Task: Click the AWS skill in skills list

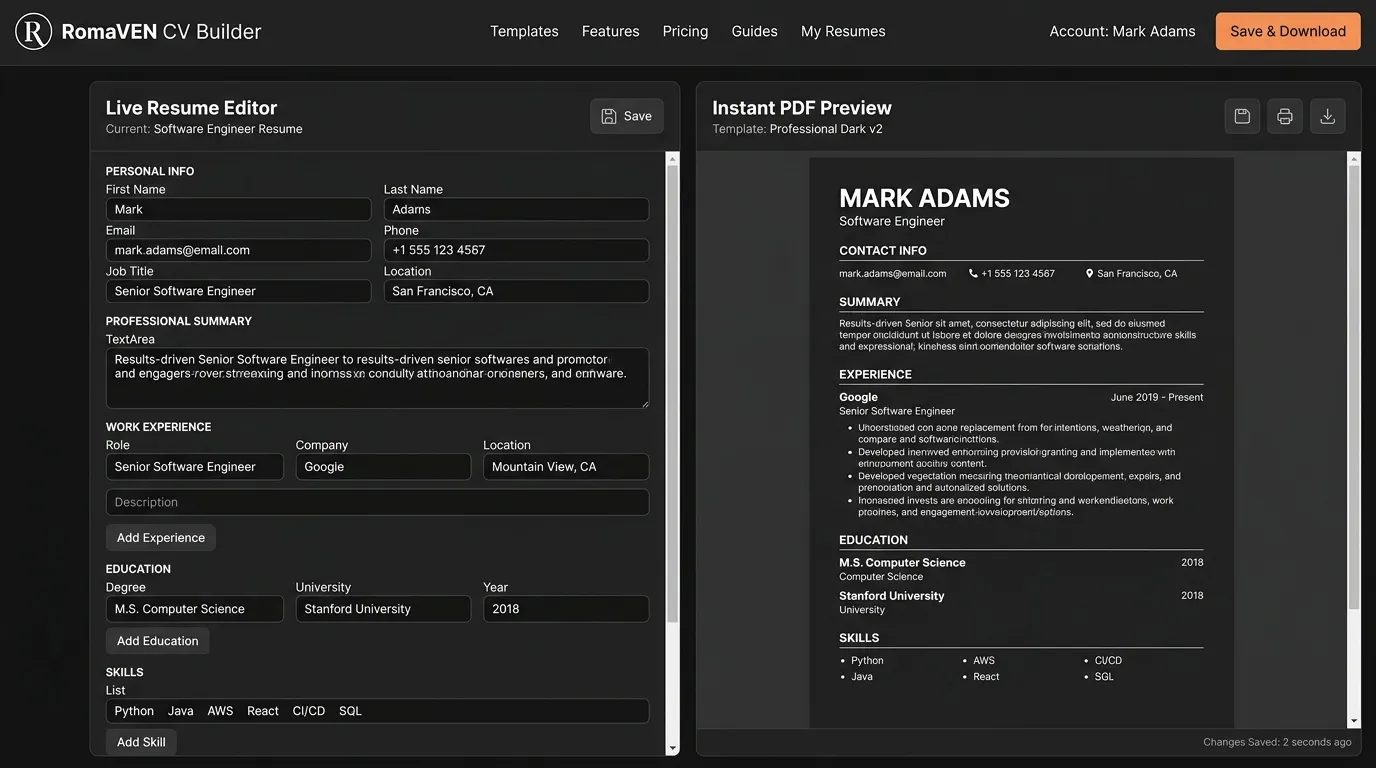Action: [x=220, y=711]
